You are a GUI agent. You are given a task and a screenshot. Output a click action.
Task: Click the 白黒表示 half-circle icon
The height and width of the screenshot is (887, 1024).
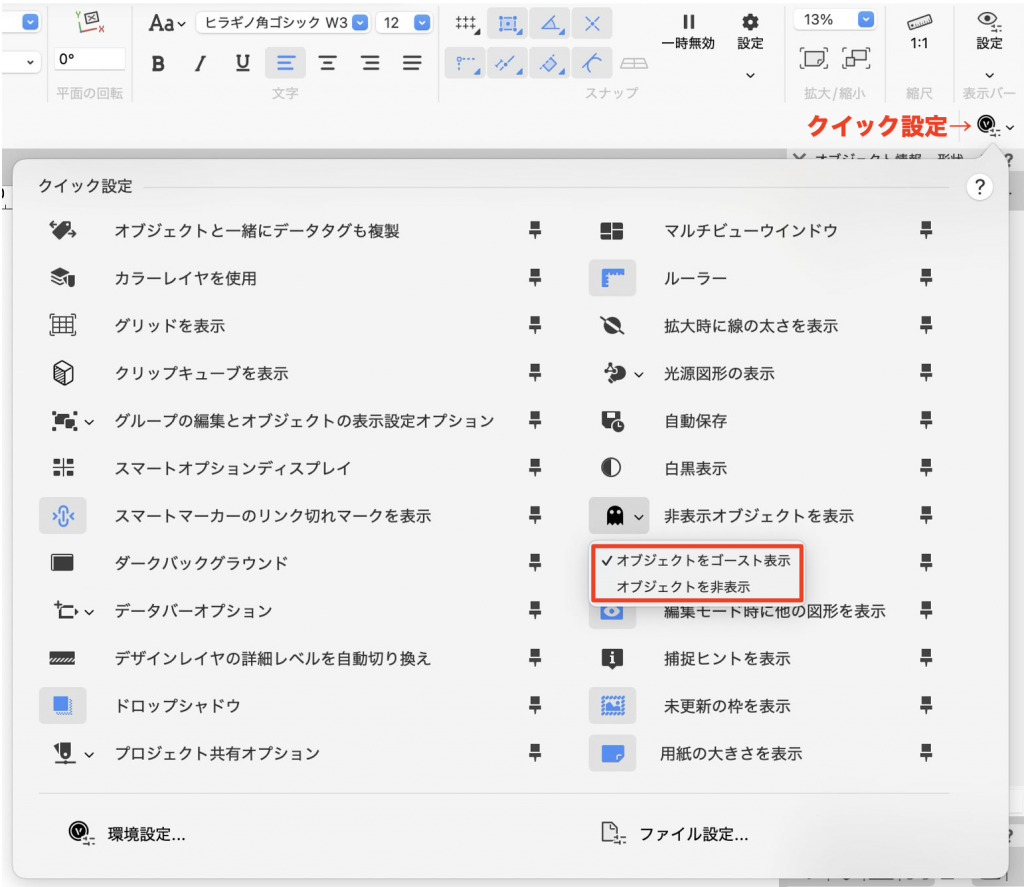[x=611, y=468]
